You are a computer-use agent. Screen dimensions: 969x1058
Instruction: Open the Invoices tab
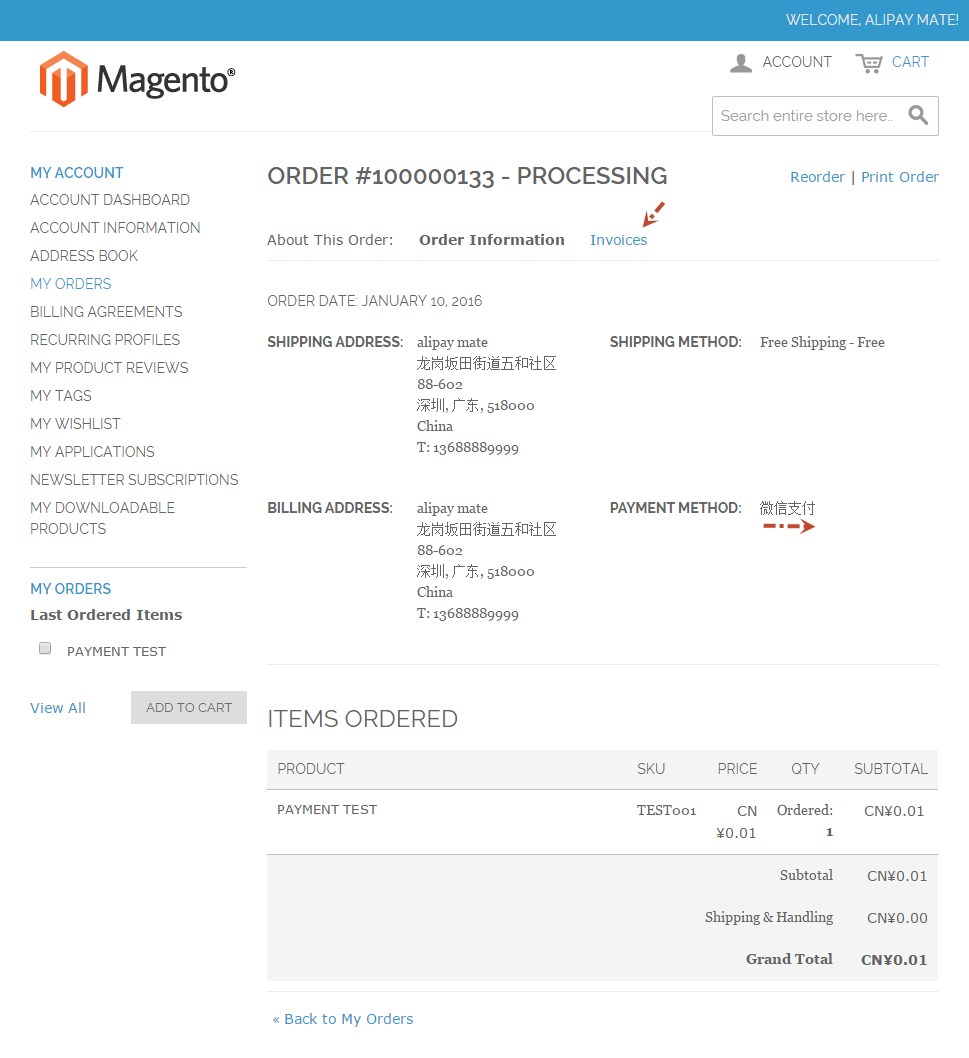click(618, 240)
